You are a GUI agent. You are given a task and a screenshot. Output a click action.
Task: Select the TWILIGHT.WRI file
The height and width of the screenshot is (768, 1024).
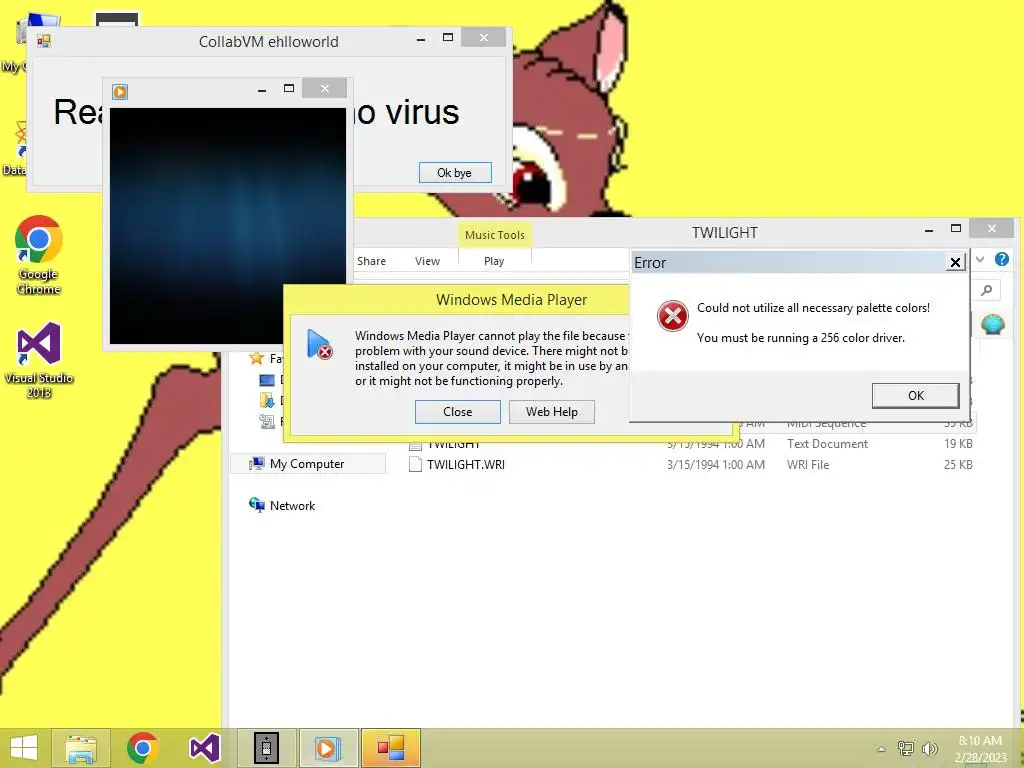466,465
